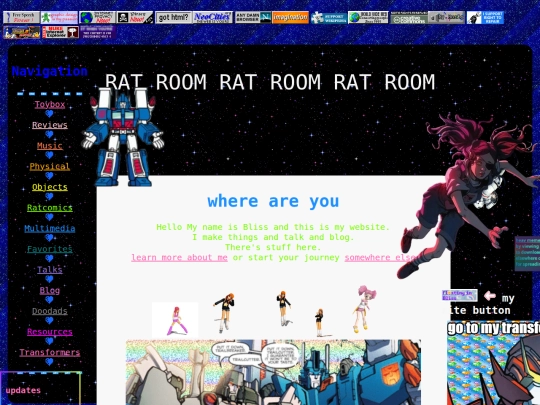This screenshot has width=540, height=405.
Task: Go to the Favorites page
Action: [50, 249]
